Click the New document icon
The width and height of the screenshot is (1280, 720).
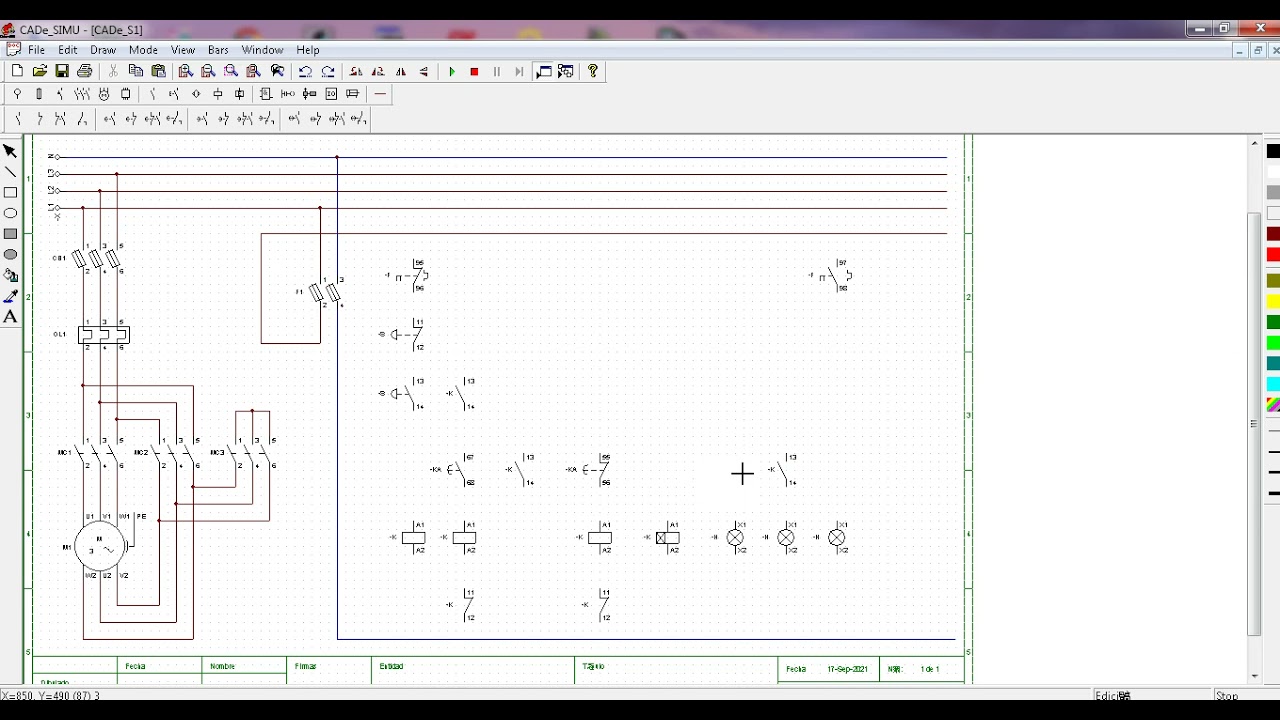point(17,71)
